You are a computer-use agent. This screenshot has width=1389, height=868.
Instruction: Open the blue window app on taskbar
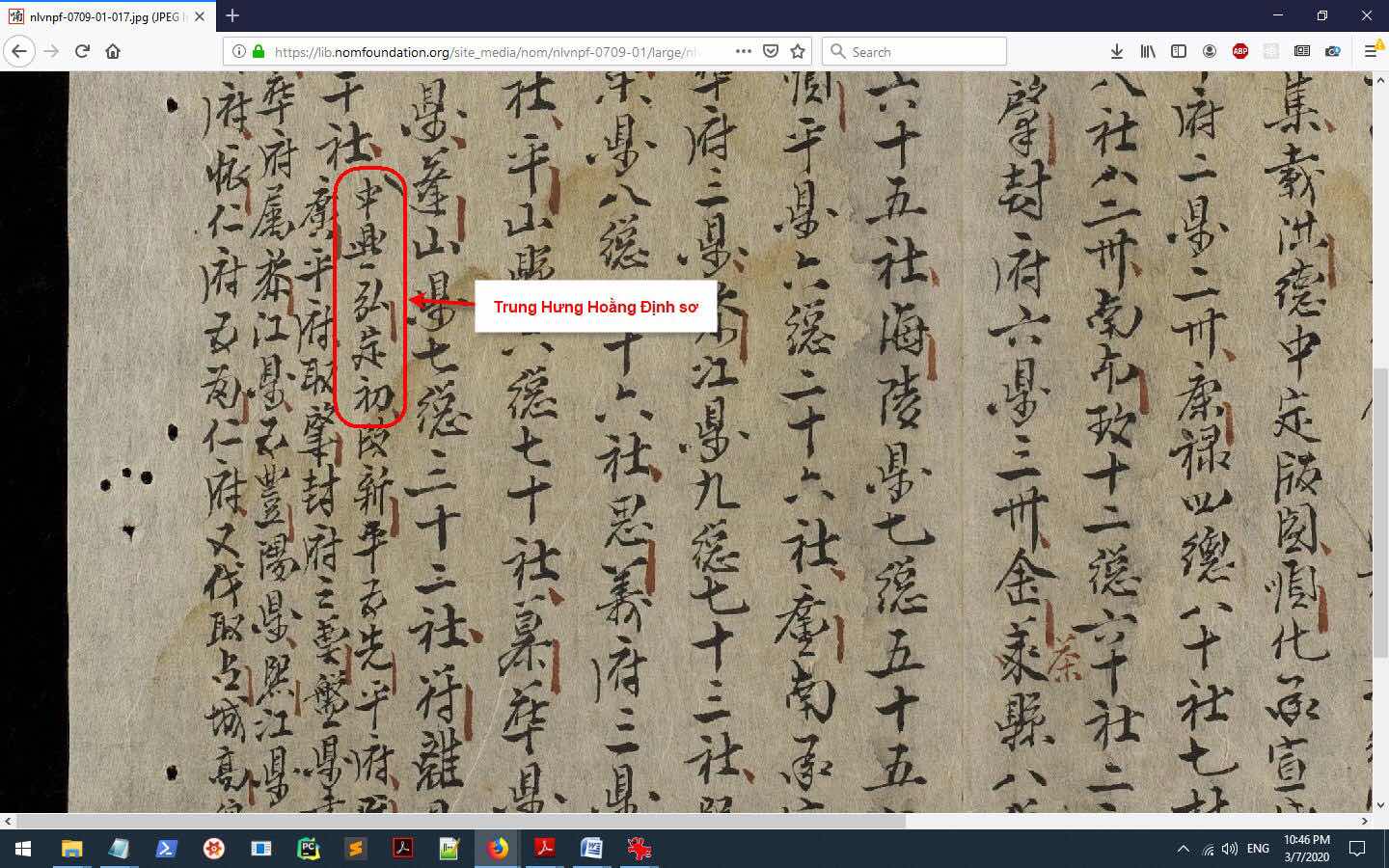[261, 849]
